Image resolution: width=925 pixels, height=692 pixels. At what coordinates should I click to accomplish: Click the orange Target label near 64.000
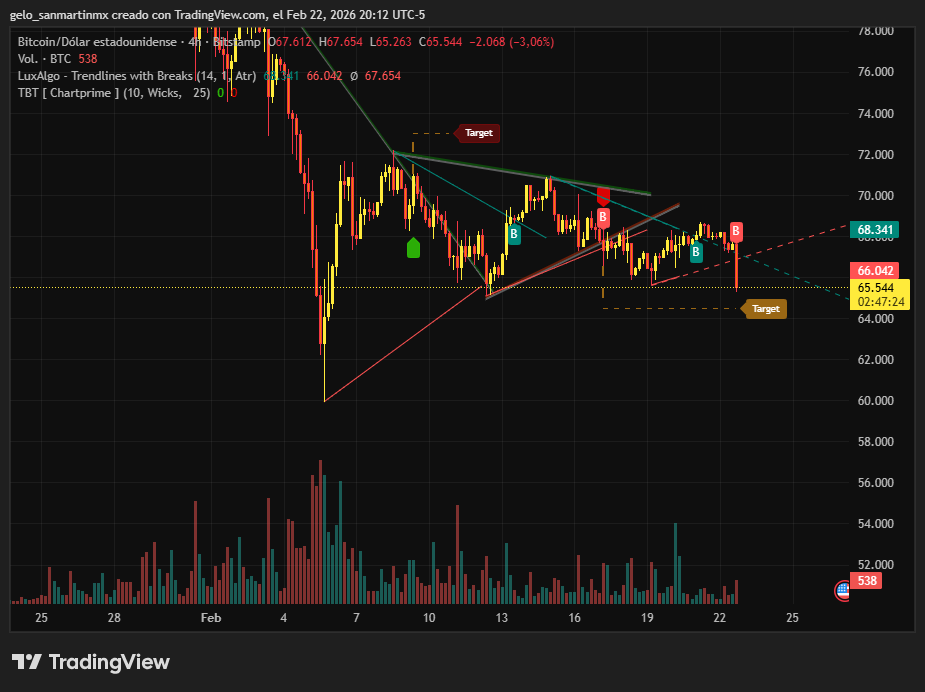coord(765,309)
